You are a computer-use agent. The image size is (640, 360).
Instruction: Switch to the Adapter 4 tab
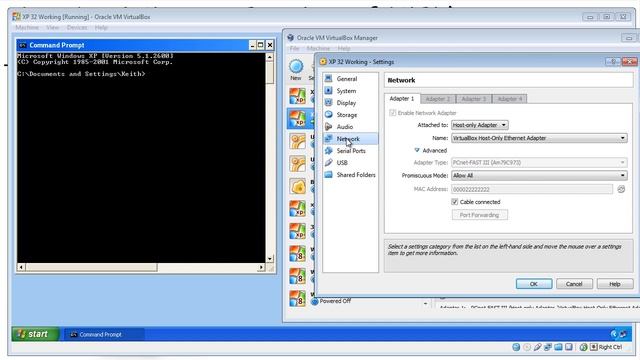pyautogui.click(x=510, y=99)
